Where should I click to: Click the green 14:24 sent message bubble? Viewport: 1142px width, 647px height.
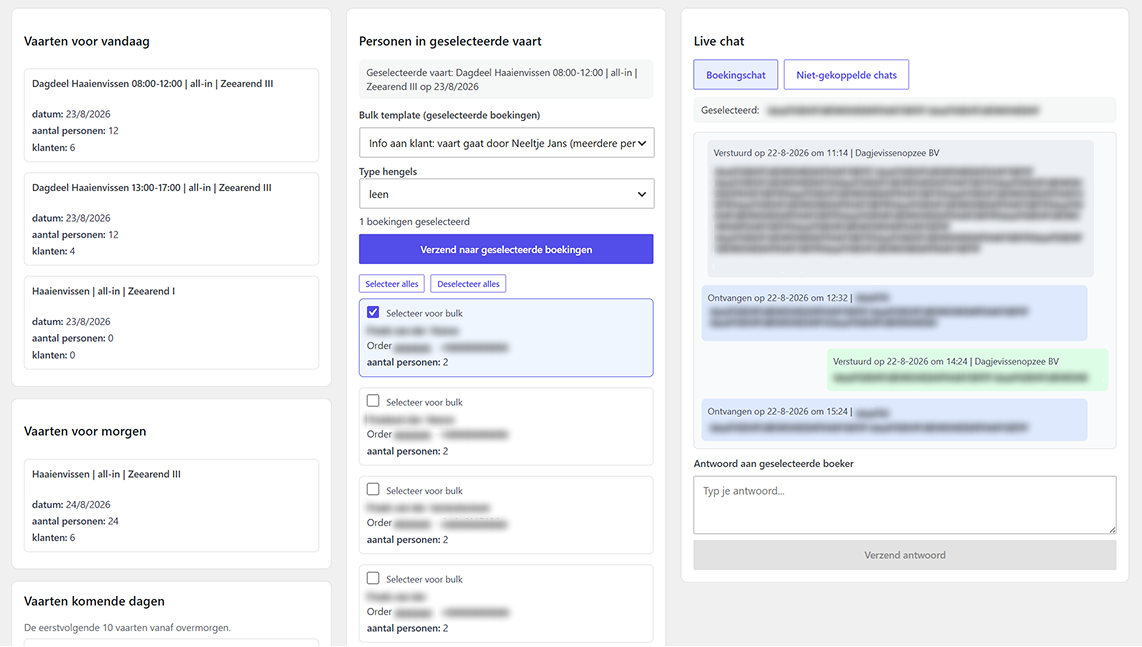pyautogui.click(x=967, y=369)
